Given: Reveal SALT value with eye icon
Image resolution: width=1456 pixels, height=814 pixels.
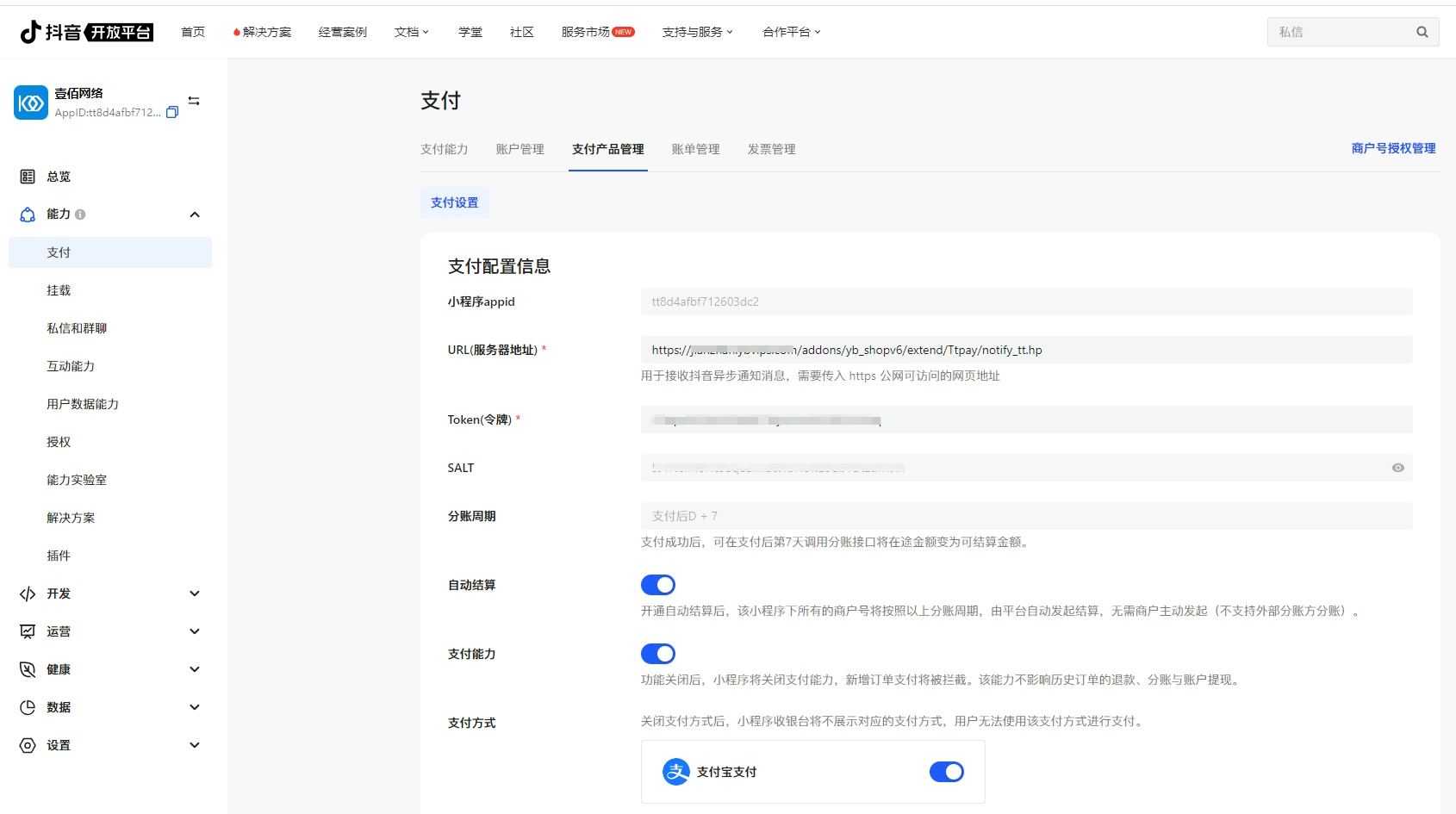Looking at the screenshot, I should coord(1397,468).
